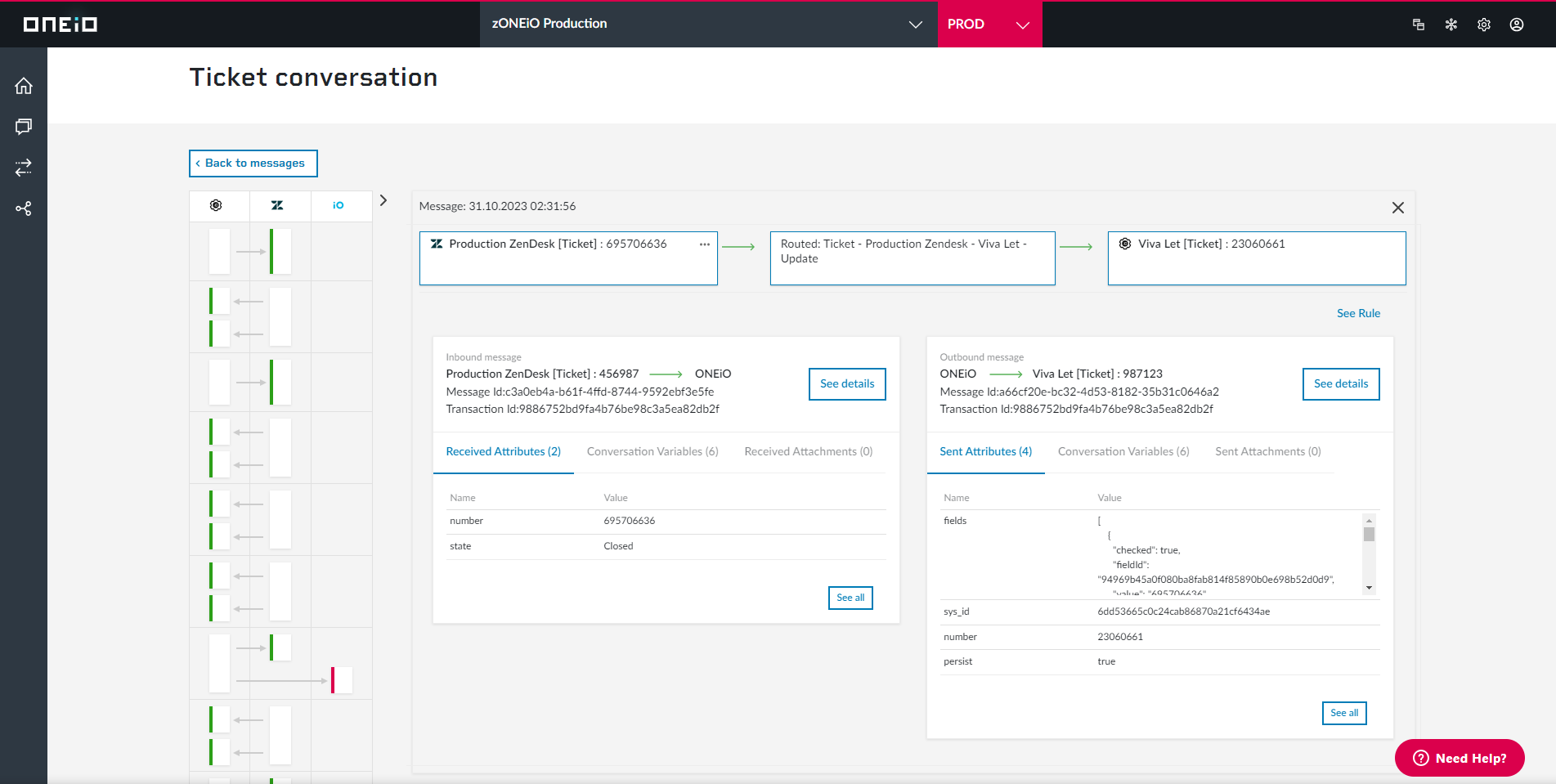
Task: Go back to messages
Action: (253, 164)
